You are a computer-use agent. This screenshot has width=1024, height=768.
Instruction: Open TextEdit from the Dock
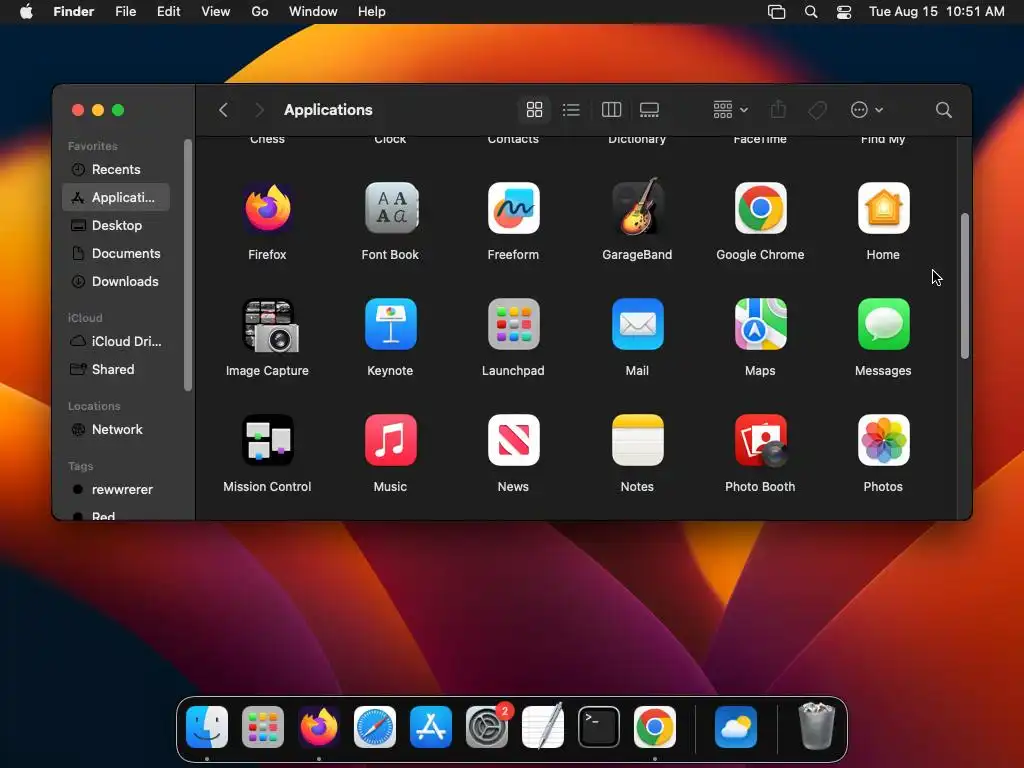coord(543,726)
